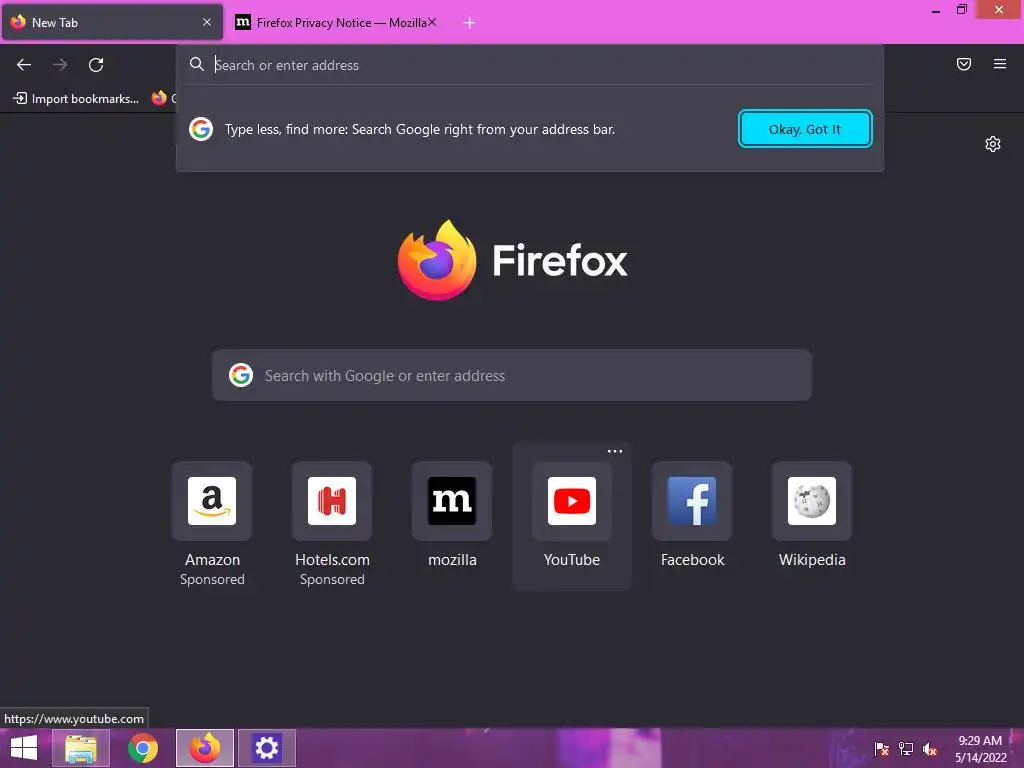Reload the current page
This screenshot has width=1024, height=768.
[96, 65]
